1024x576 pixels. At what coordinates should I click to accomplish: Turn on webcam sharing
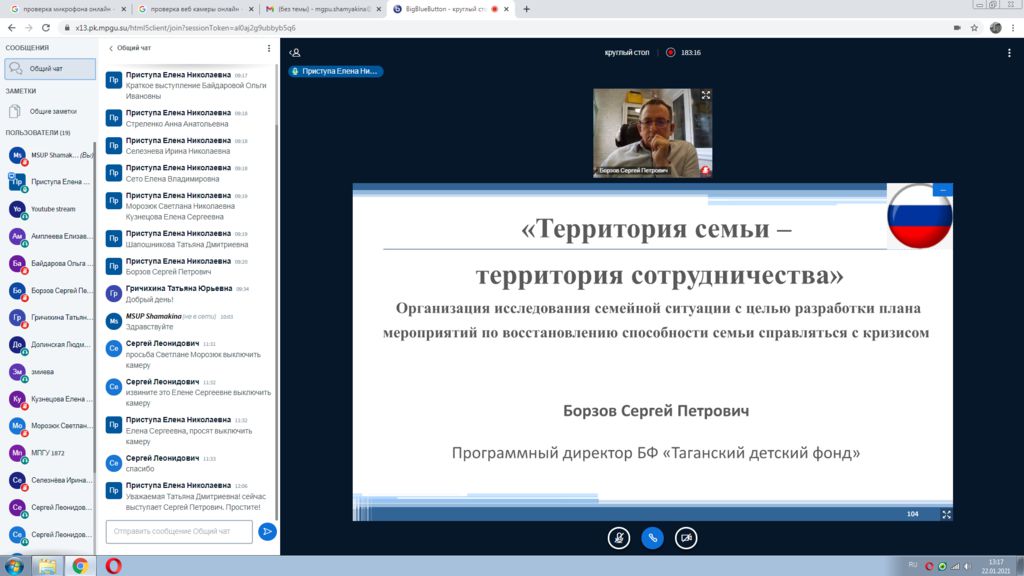(x=686, y=537)
